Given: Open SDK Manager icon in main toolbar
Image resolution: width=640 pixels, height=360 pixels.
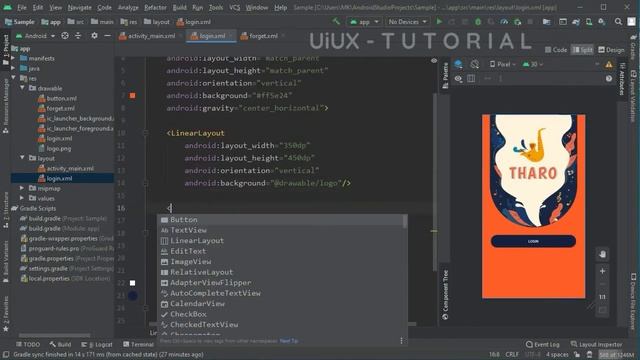Looking at the screenshot, I should (x=602, y=22).
